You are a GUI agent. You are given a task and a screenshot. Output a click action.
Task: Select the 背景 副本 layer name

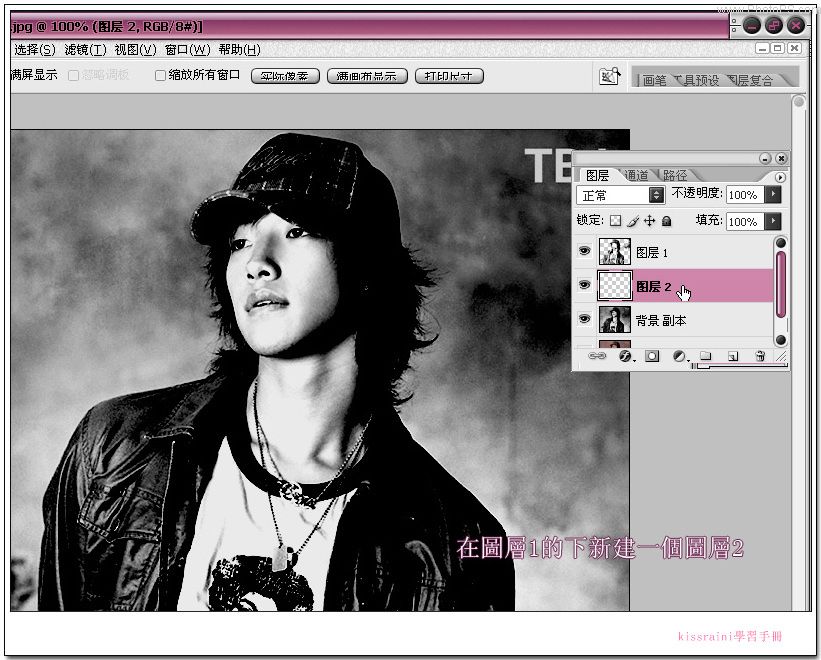[661, 320]
